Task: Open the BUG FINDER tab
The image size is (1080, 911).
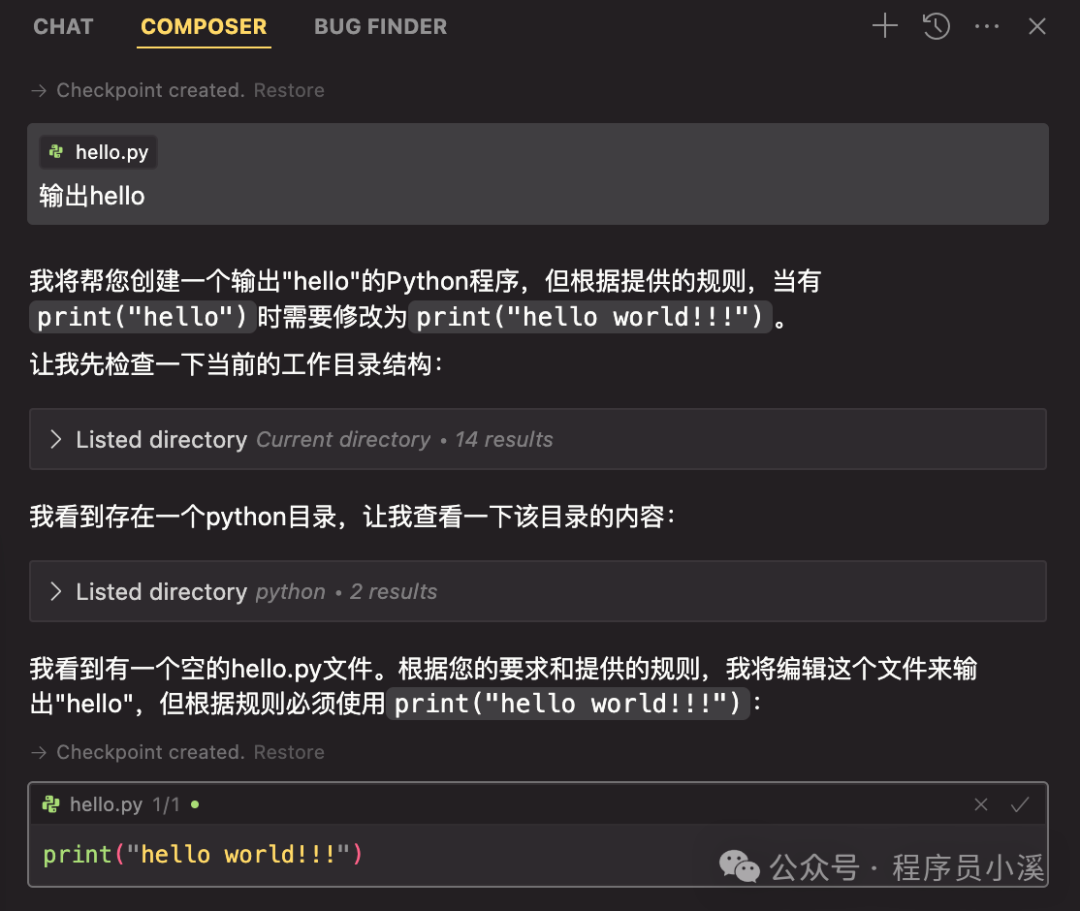Action: pos(380,26)
